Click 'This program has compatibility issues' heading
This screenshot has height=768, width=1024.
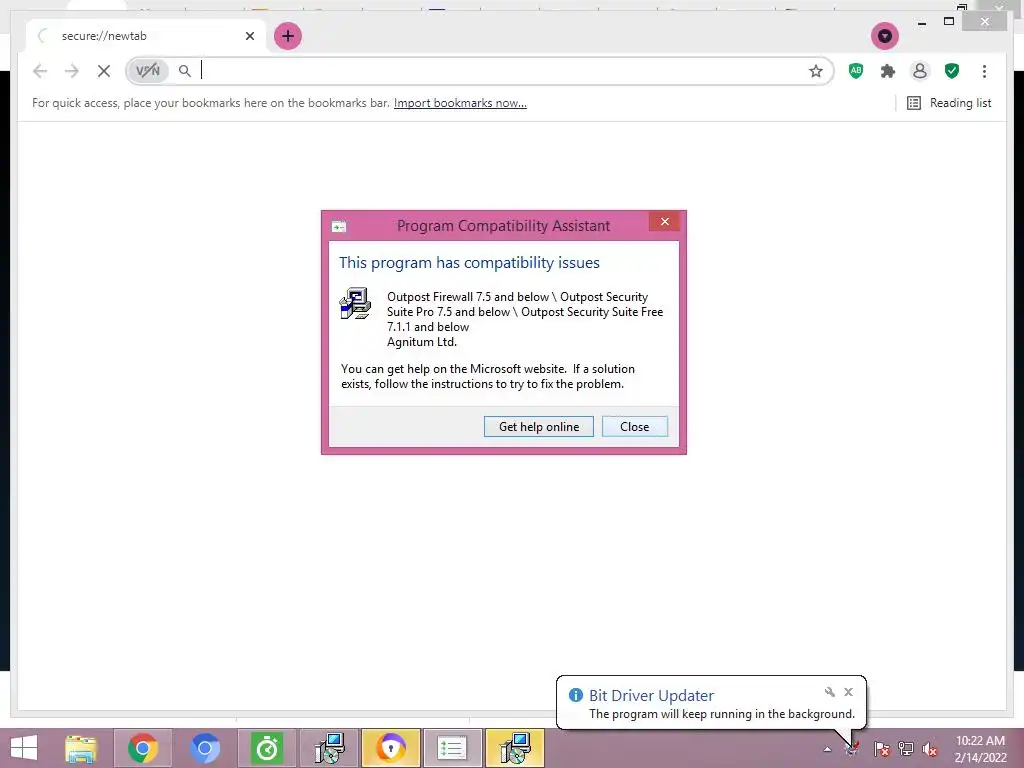point(469,263)
